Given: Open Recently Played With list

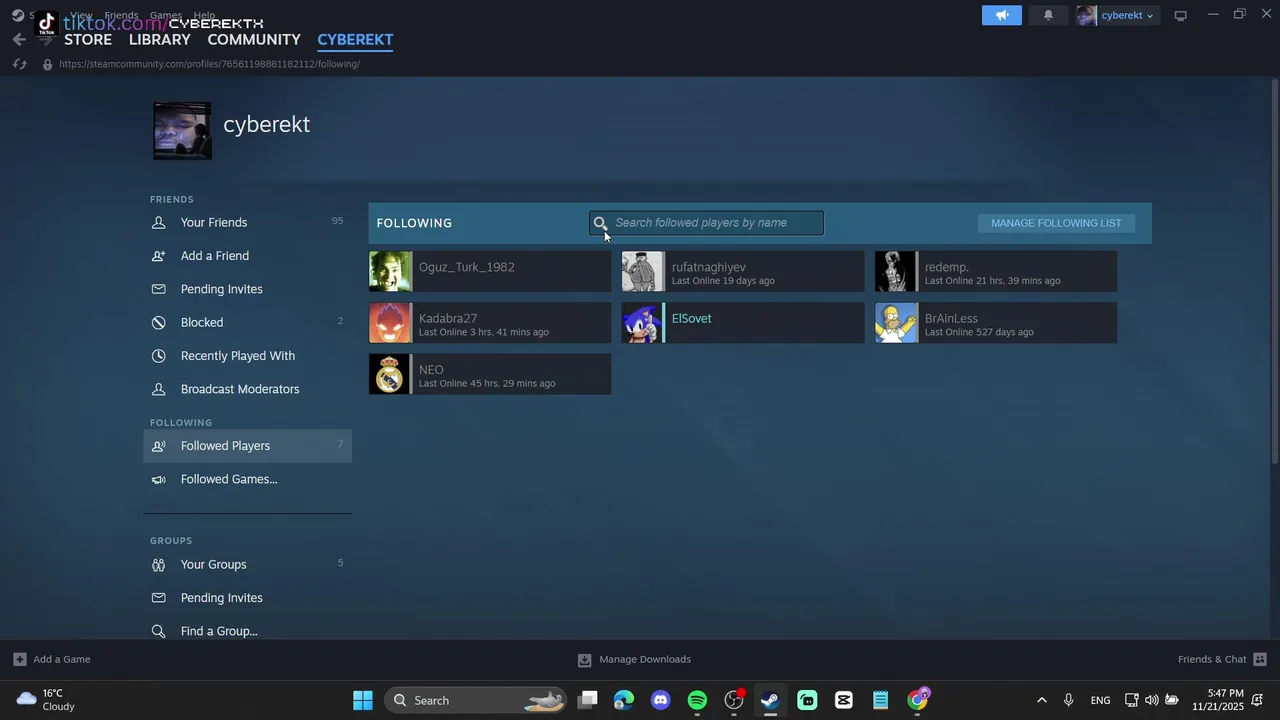Looking at the screenshot, I should tap(247, 356).
